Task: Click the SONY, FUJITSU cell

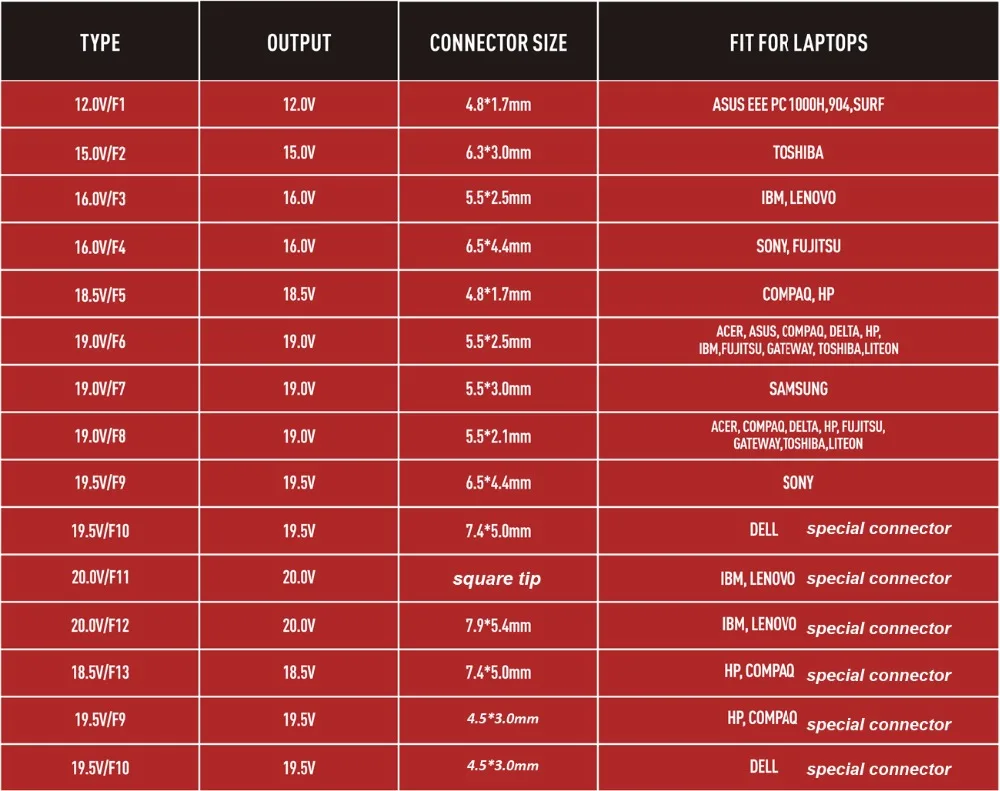Action: tap(798, 246)
